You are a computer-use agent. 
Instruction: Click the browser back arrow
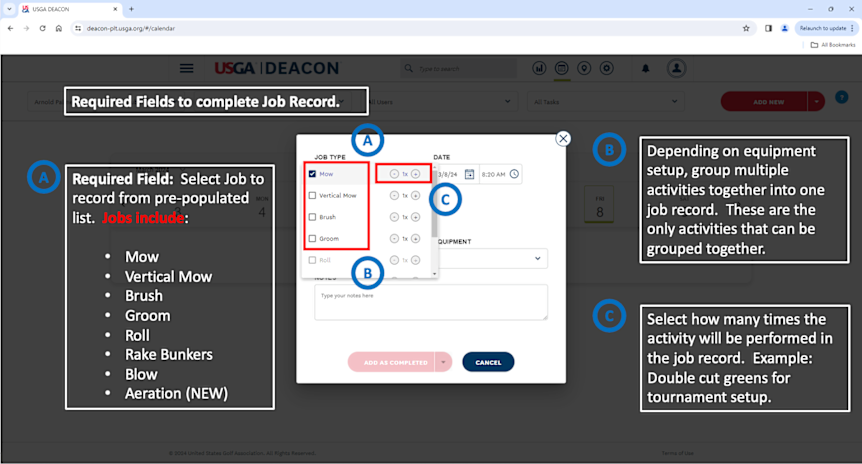tap(10, 28)
